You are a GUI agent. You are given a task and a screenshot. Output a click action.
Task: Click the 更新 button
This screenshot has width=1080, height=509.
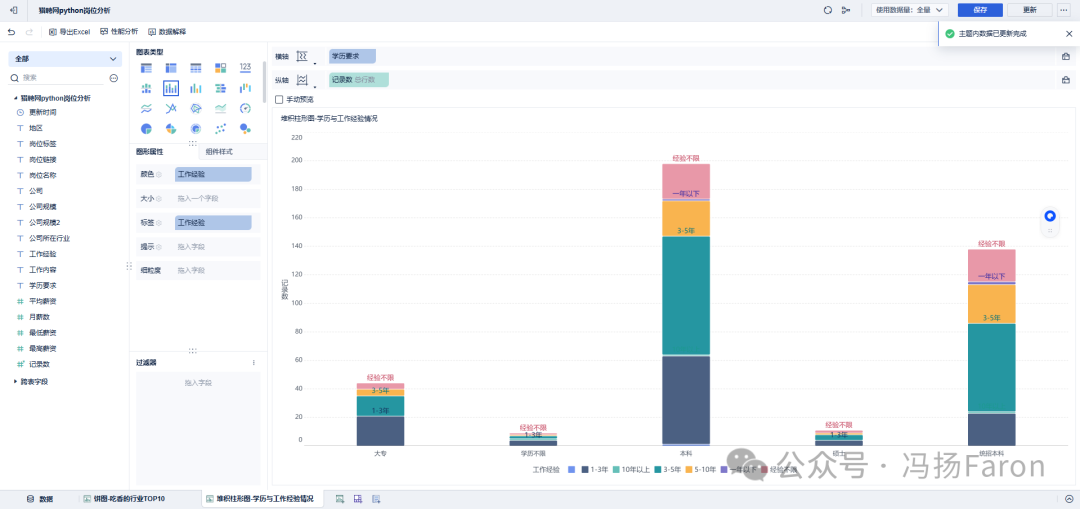[x=1030, y=10]
